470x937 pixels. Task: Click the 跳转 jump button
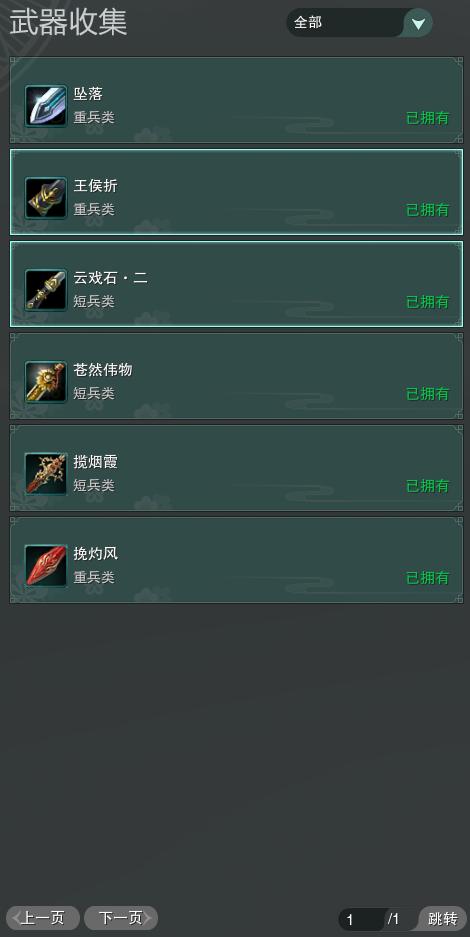tap(443, 919)
